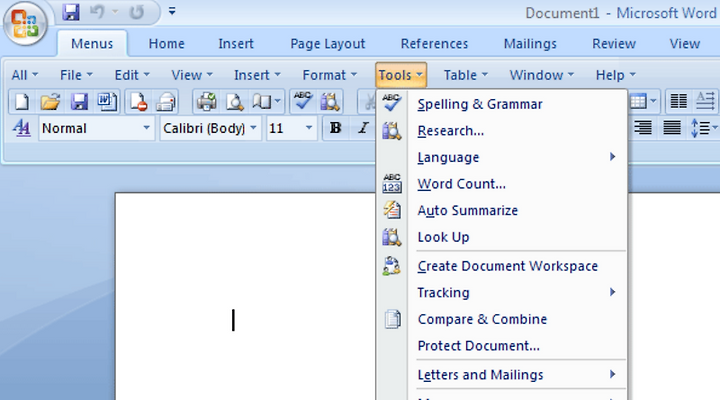Close the open Tools menu

[x=401, y=75]
